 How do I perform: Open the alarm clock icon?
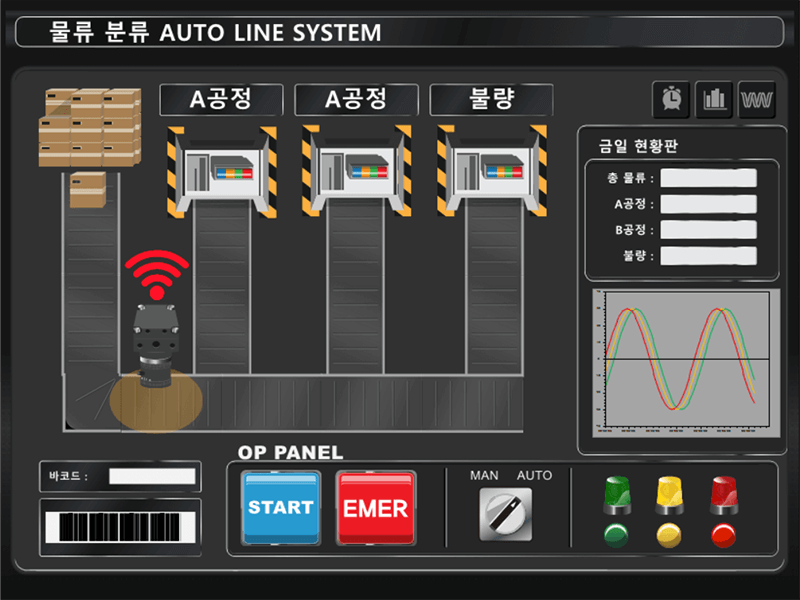[x=671, y=99]
